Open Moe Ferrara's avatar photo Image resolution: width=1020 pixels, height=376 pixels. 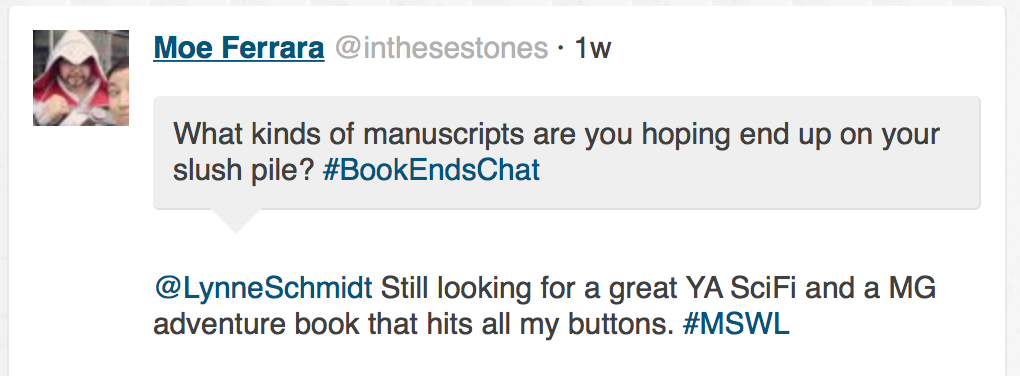click(x=81, y=78)
